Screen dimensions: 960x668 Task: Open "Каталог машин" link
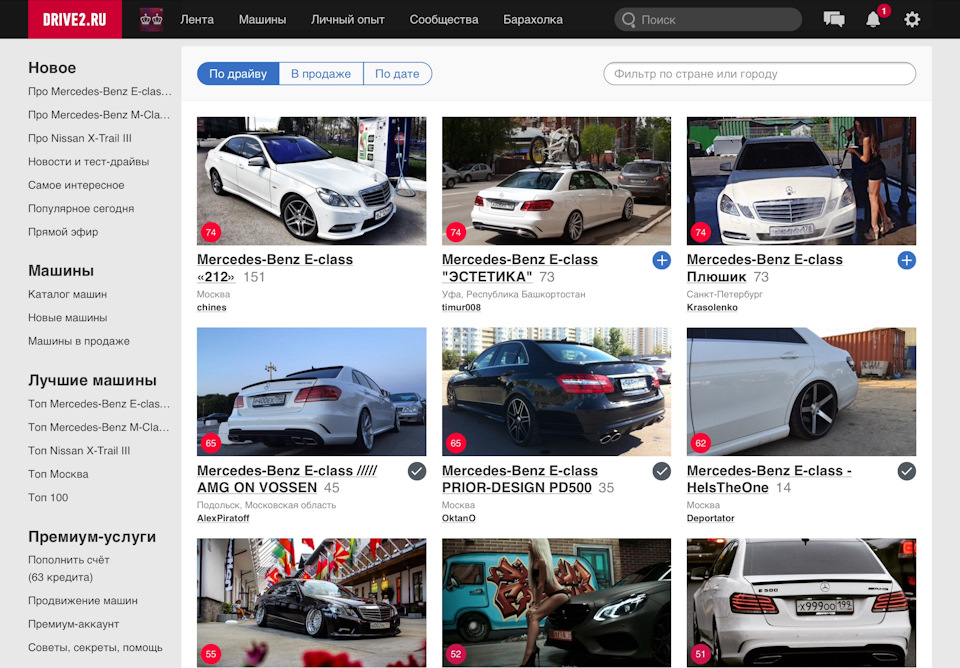(x=67, y=294)
